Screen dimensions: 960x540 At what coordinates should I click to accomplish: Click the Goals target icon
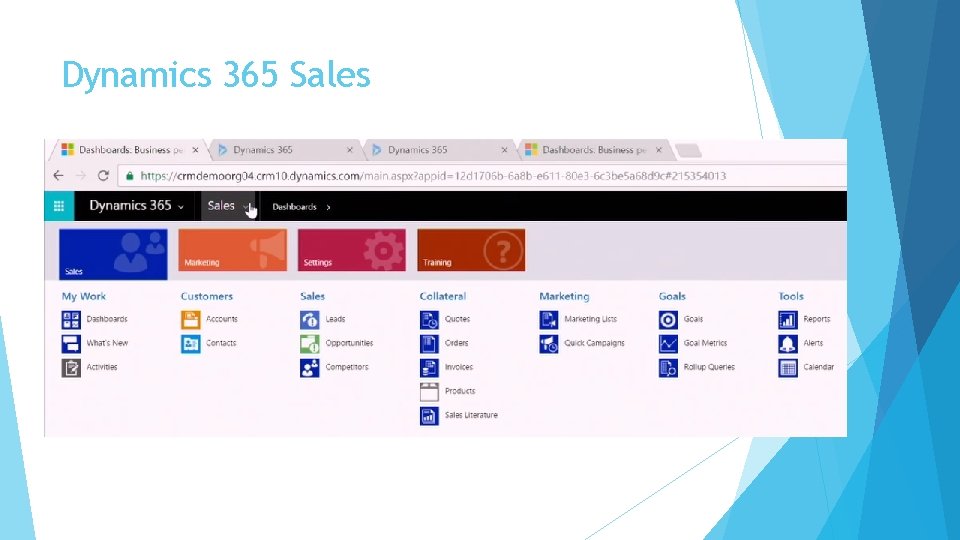668,320
